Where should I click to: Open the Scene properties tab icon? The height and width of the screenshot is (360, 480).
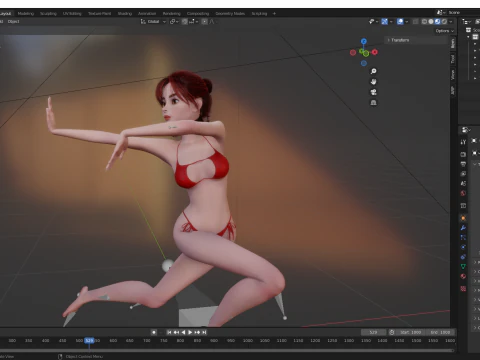(x=463, y=183)
